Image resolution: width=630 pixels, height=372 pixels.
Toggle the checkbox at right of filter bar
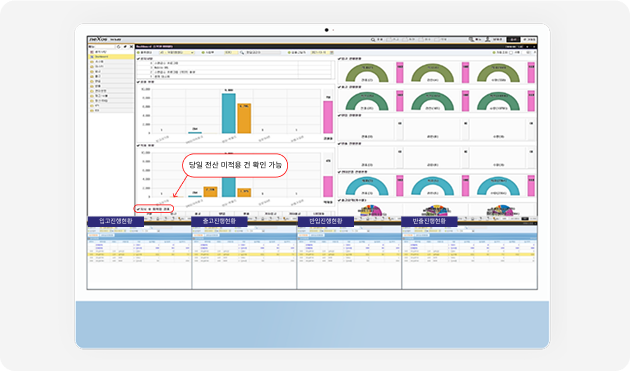[511, 53]
